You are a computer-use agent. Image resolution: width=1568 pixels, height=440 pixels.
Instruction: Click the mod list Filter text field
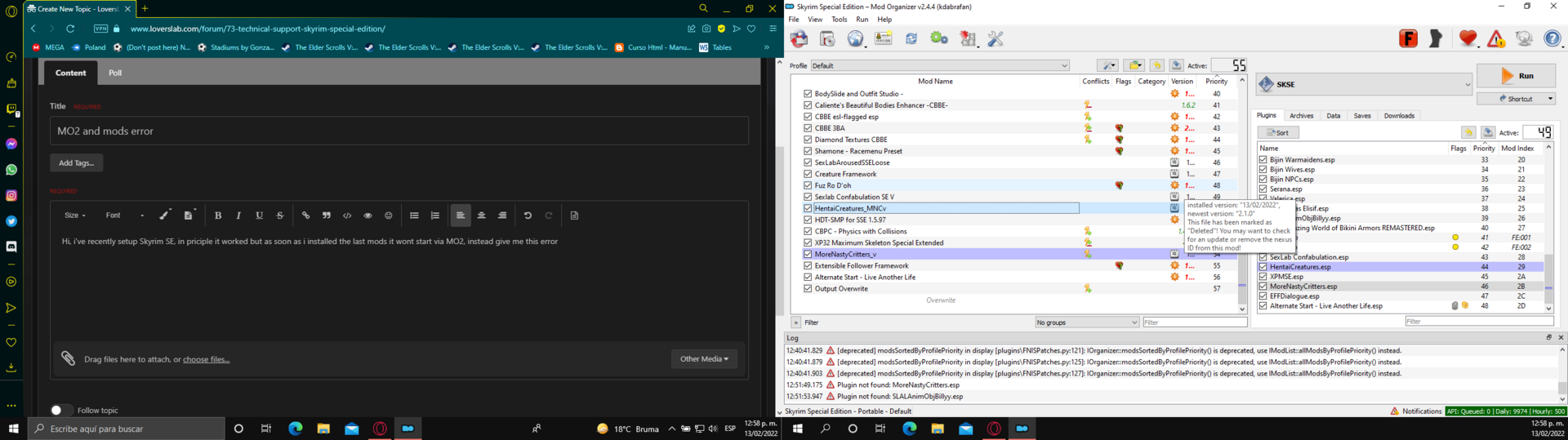(x=1195, y=322)
